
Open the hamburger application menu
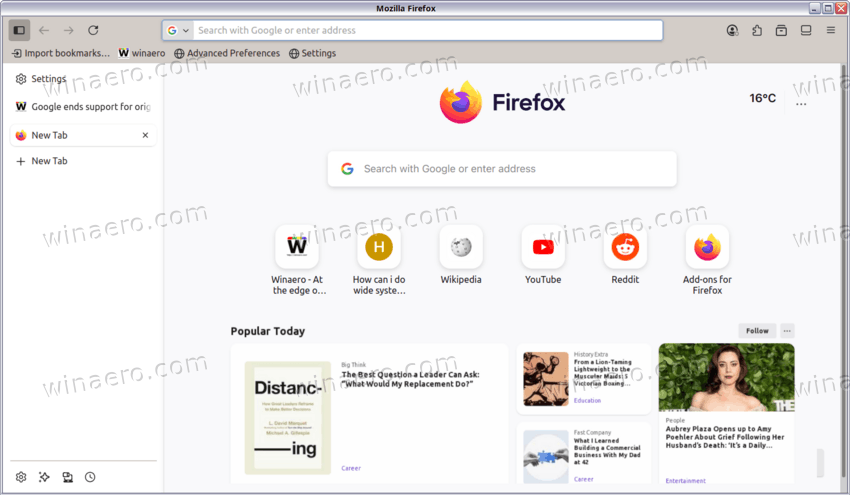click(x=830, y=30)
